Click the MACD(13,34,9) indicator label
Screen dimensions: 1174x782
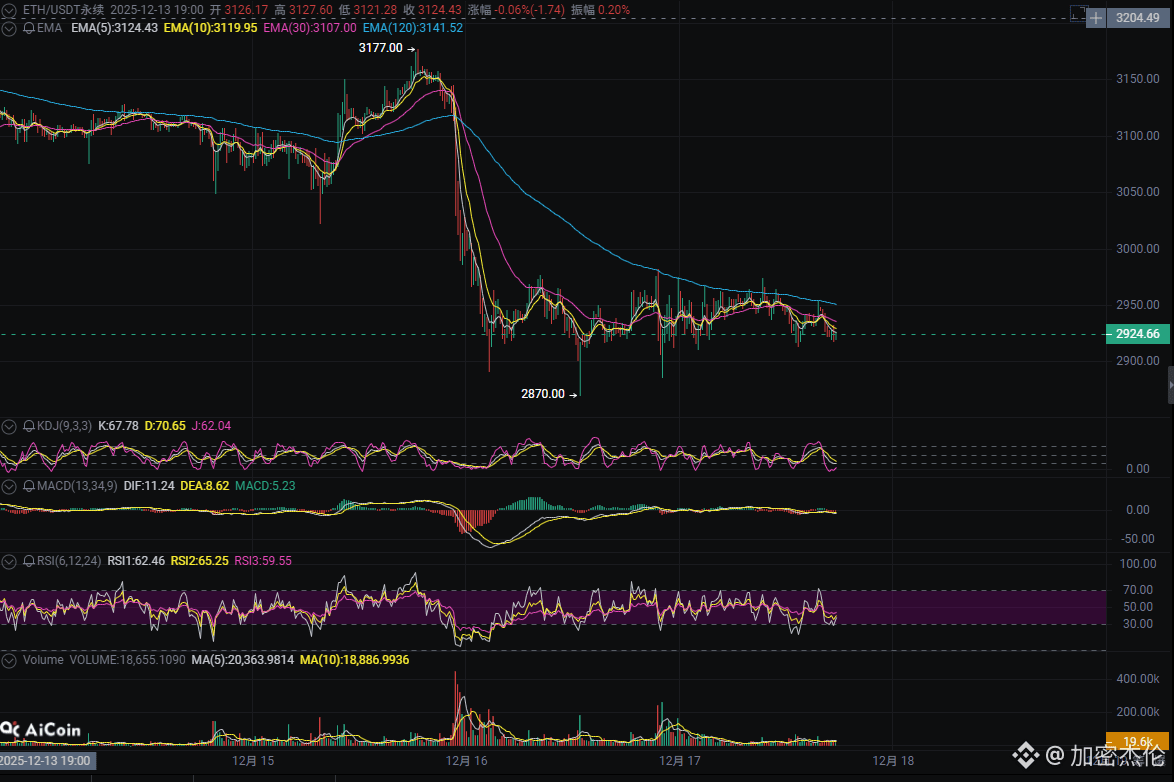[77, 486]
